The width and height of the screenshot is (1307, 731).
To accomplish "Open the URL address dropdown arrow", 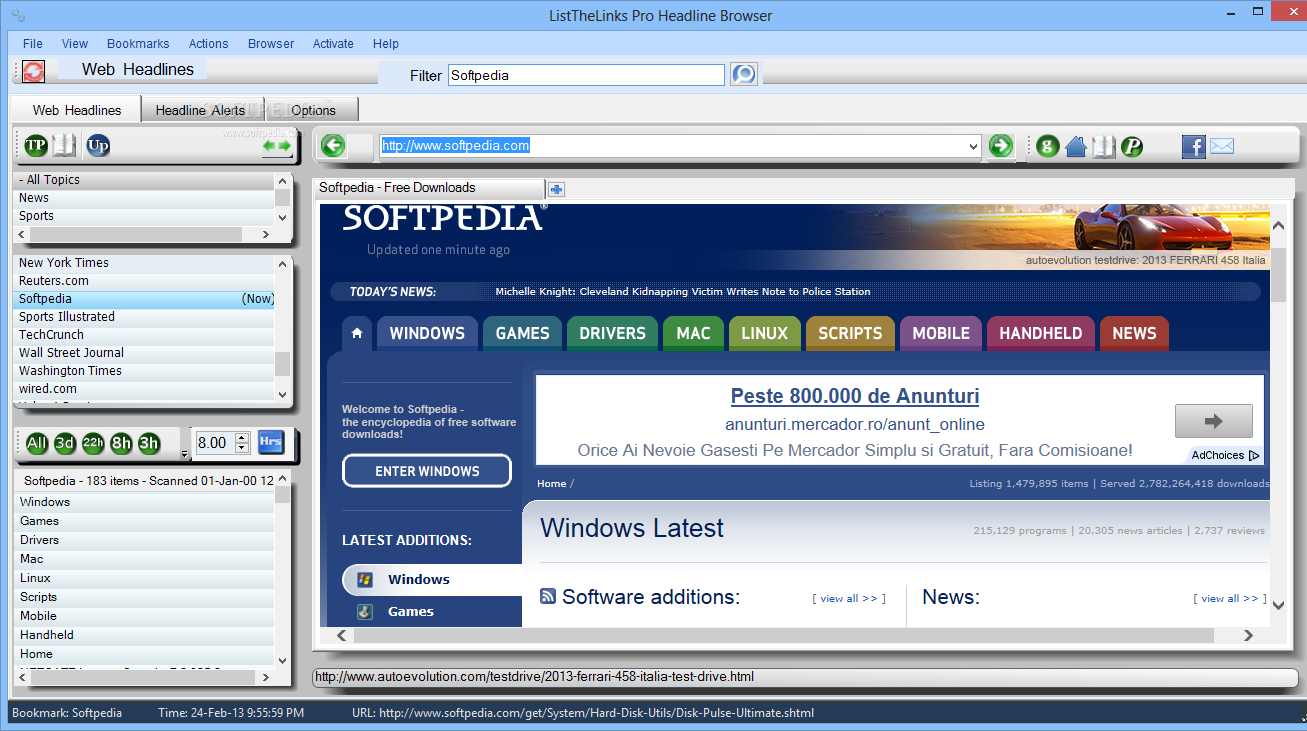I will (x=974, y=146).
